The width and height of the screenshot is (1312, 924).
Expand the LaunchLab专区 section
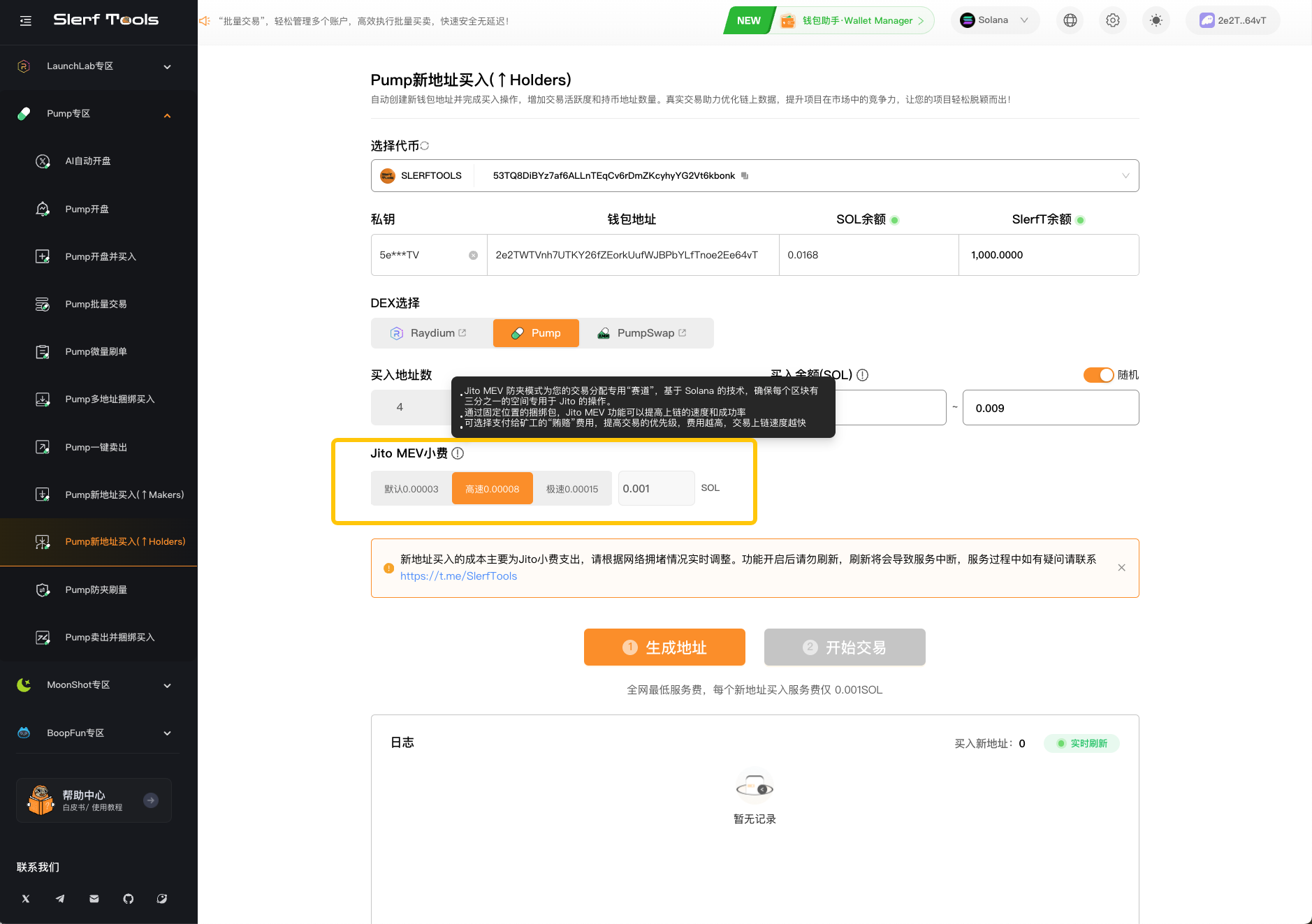pos(99,66)
